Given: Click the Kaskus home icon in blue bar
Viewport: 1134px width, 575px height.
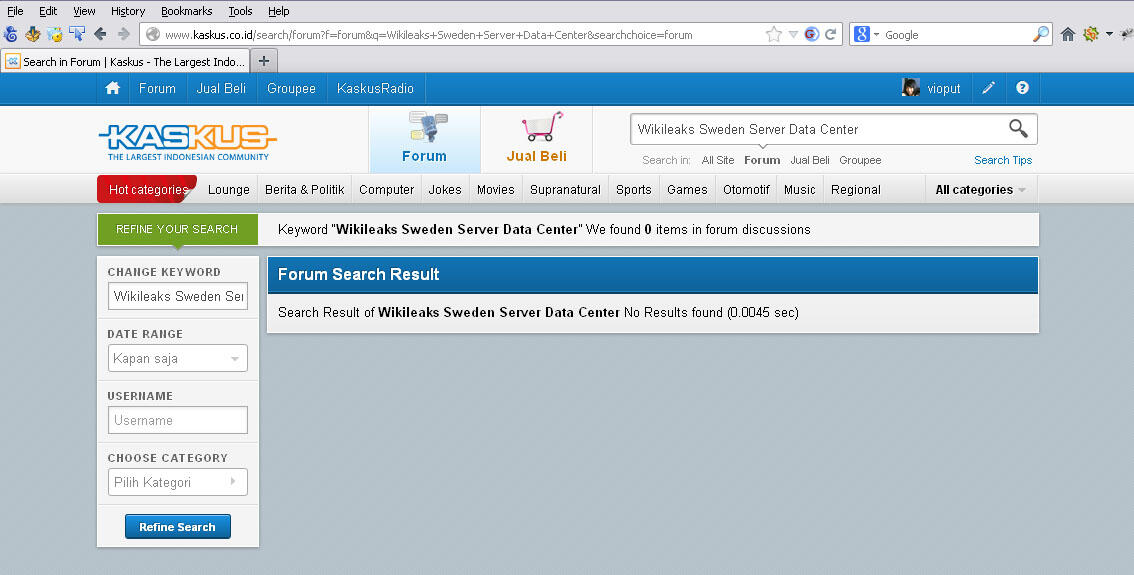Looking at the screenshot, I should tap(113, 88).
